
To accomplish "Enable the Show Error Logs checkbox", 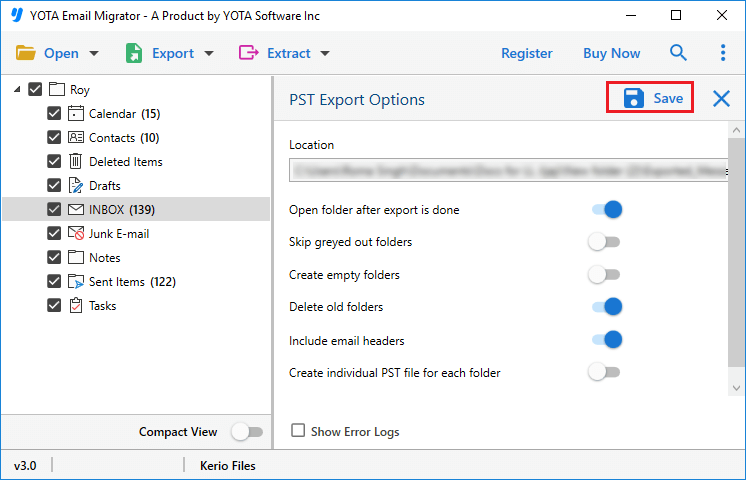I will click(298, 431).
